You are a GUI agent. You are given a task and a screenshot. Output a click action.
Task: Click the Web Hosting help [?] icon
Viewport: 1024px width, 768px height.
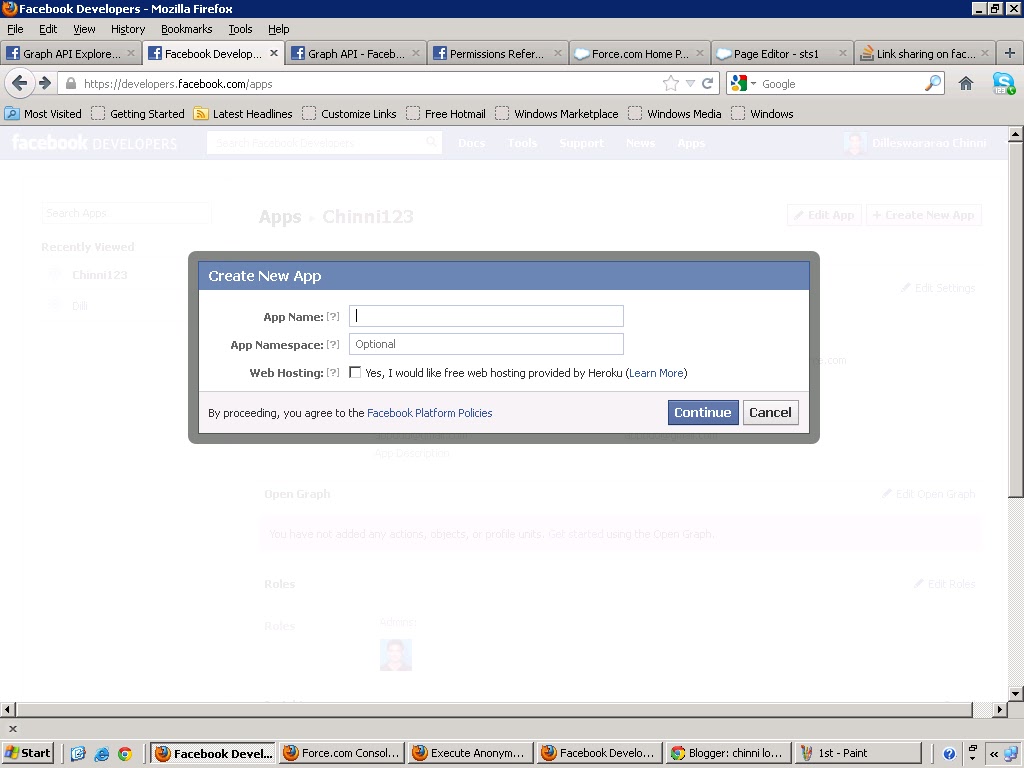click(333, 372)
